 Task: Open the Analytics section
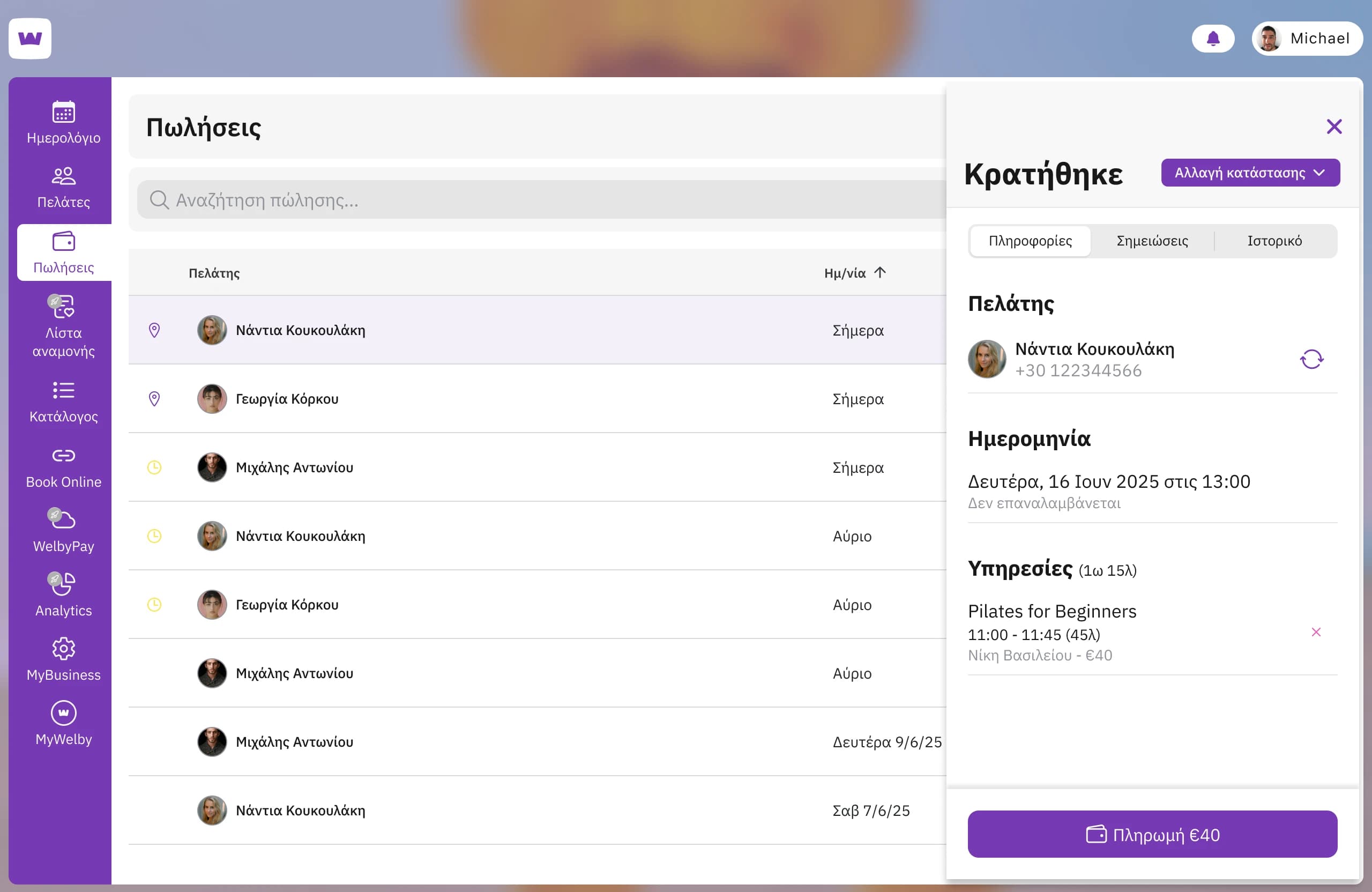[x=63, y=596]
